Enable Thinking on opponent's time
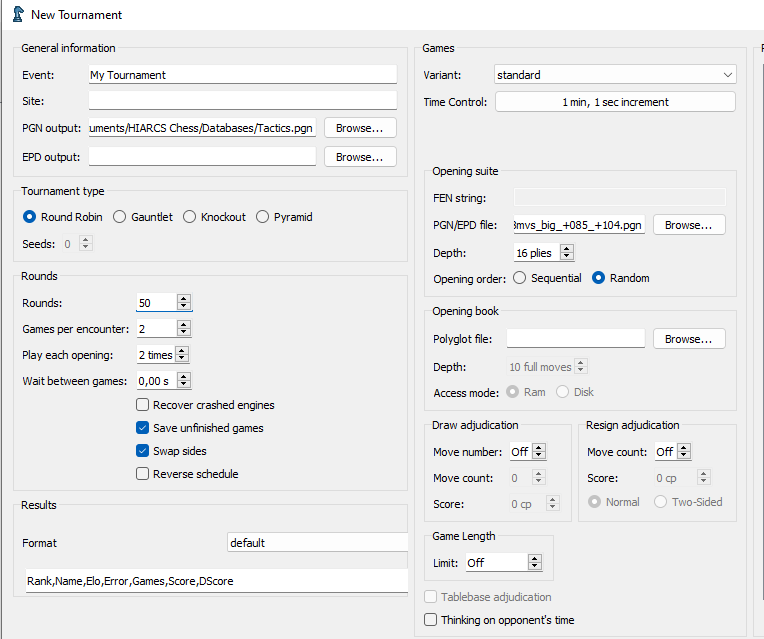 pyautogui.click(x=430, y=620)
